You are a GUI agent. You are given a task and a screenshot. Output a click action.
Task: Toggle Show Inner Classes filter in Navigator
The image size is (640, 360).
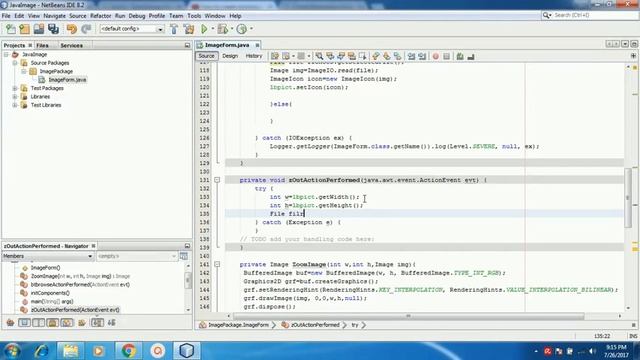(x=67, y=323)
